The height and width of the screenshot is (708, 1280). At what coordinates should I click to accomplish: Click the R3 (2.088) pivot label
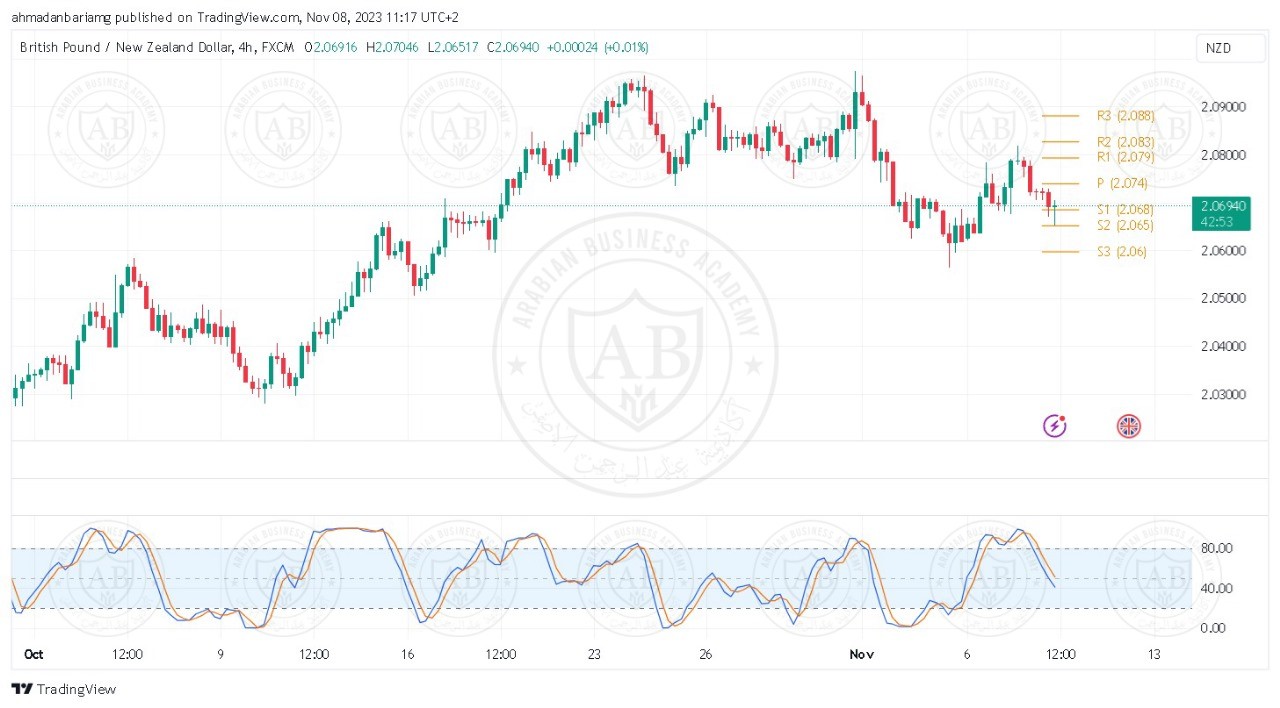[1125, 116]
